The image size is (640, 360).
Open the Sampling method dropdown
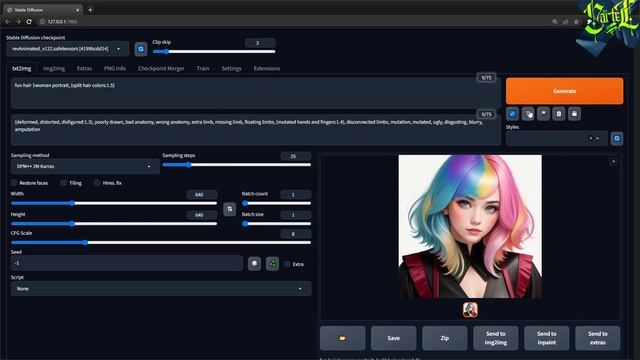pos(85,167)
